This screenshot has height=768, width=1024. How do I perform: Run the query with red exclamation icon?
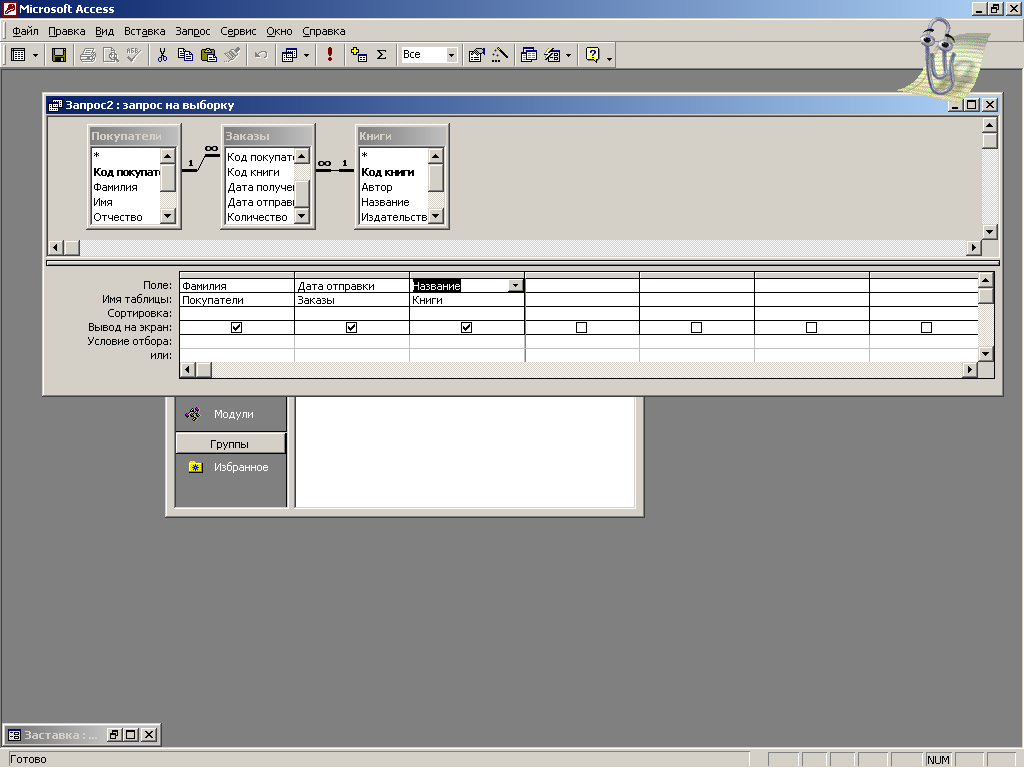[330, 56]
